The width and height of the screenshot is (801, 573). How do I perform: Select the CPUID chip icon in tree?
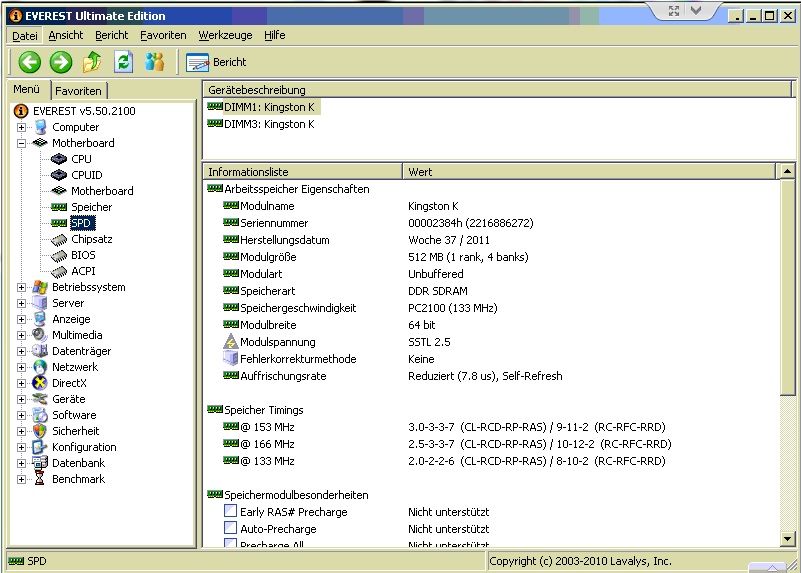59,175
